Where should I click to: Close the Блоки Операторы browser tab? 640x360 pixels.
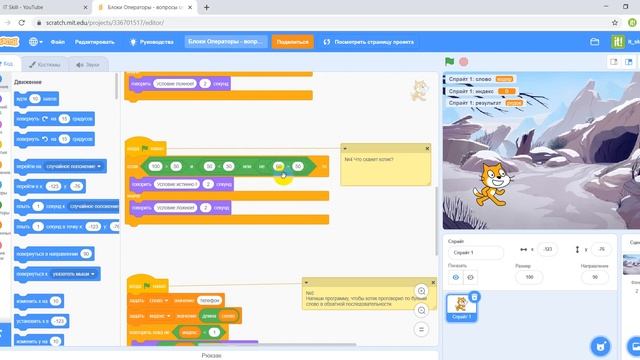pyautogui.click(x=190, y=7)
